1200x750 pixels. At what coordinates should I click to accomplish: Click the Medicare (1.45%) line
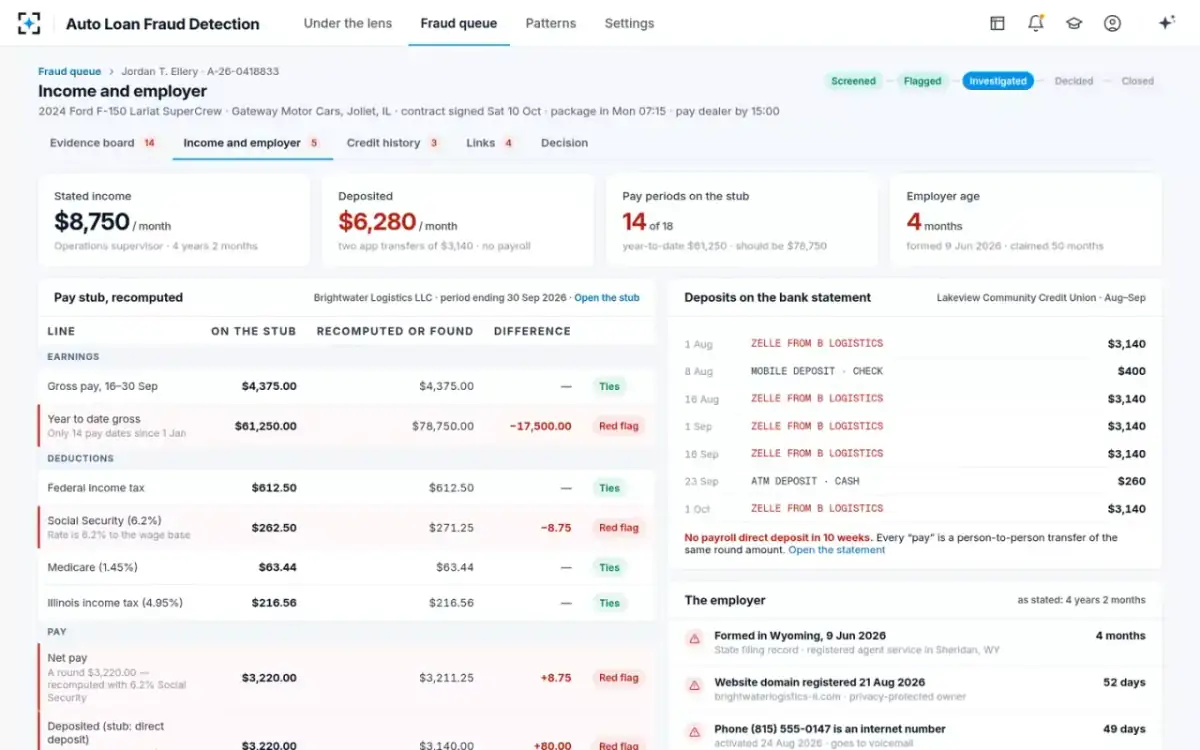(93, 567)
